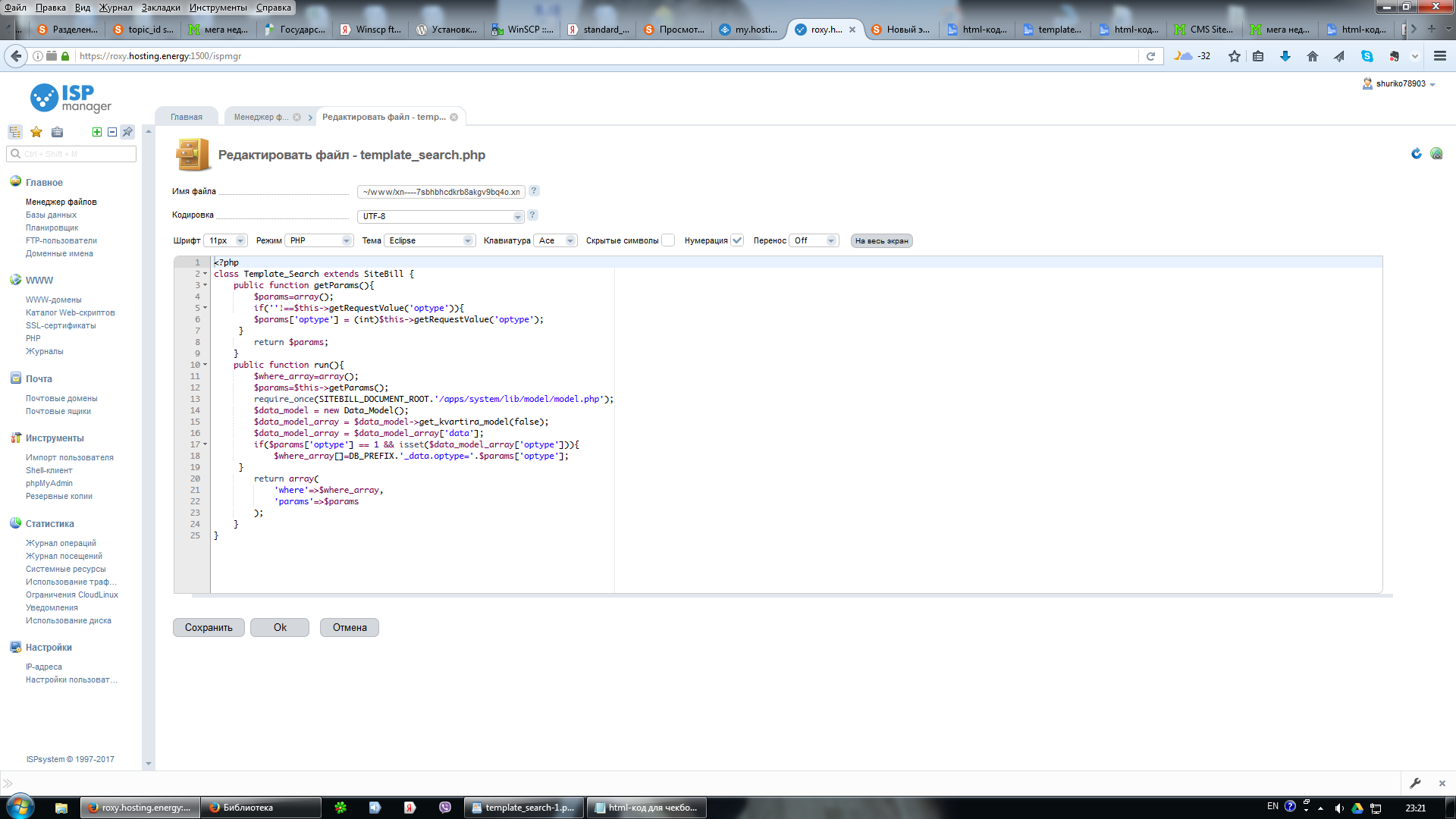Open Skype extension in browser toolbar

(1367, 56)
